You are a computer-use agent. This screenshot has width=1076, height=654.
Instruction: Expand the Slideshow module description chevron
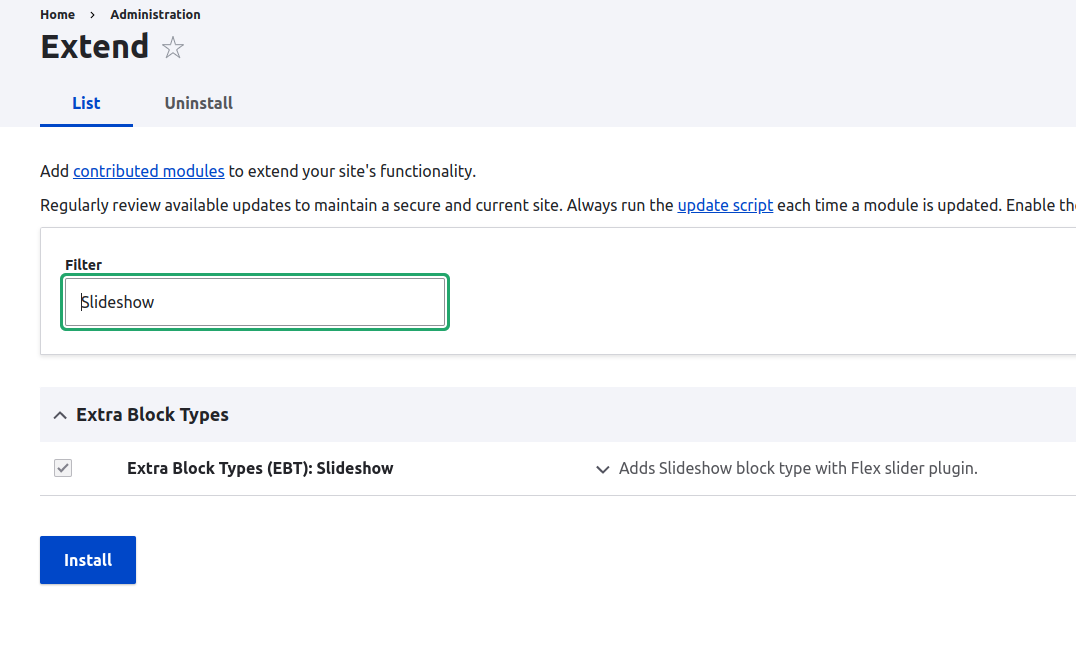[x=602, y=469]
